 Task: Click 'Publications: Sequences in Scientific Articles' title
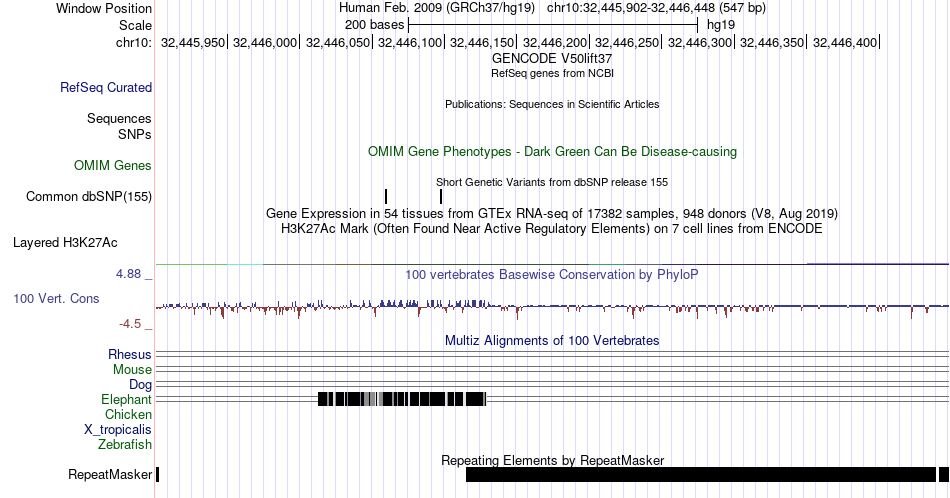[552, 104]
